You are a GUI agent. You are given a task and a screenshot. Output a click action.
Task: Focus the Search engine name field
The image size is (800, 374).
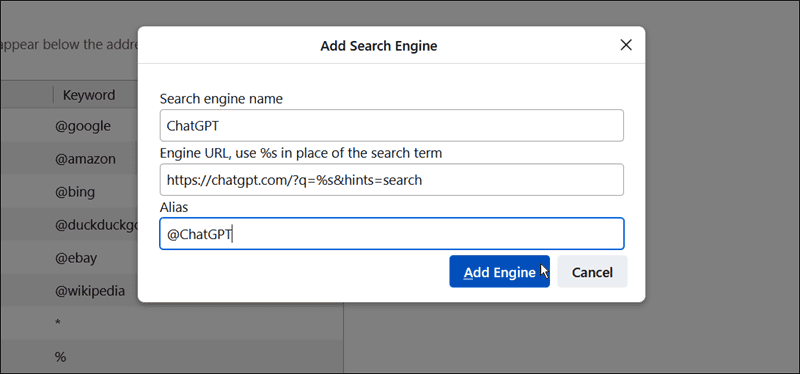pyautogui.click(x=391, y=126)
